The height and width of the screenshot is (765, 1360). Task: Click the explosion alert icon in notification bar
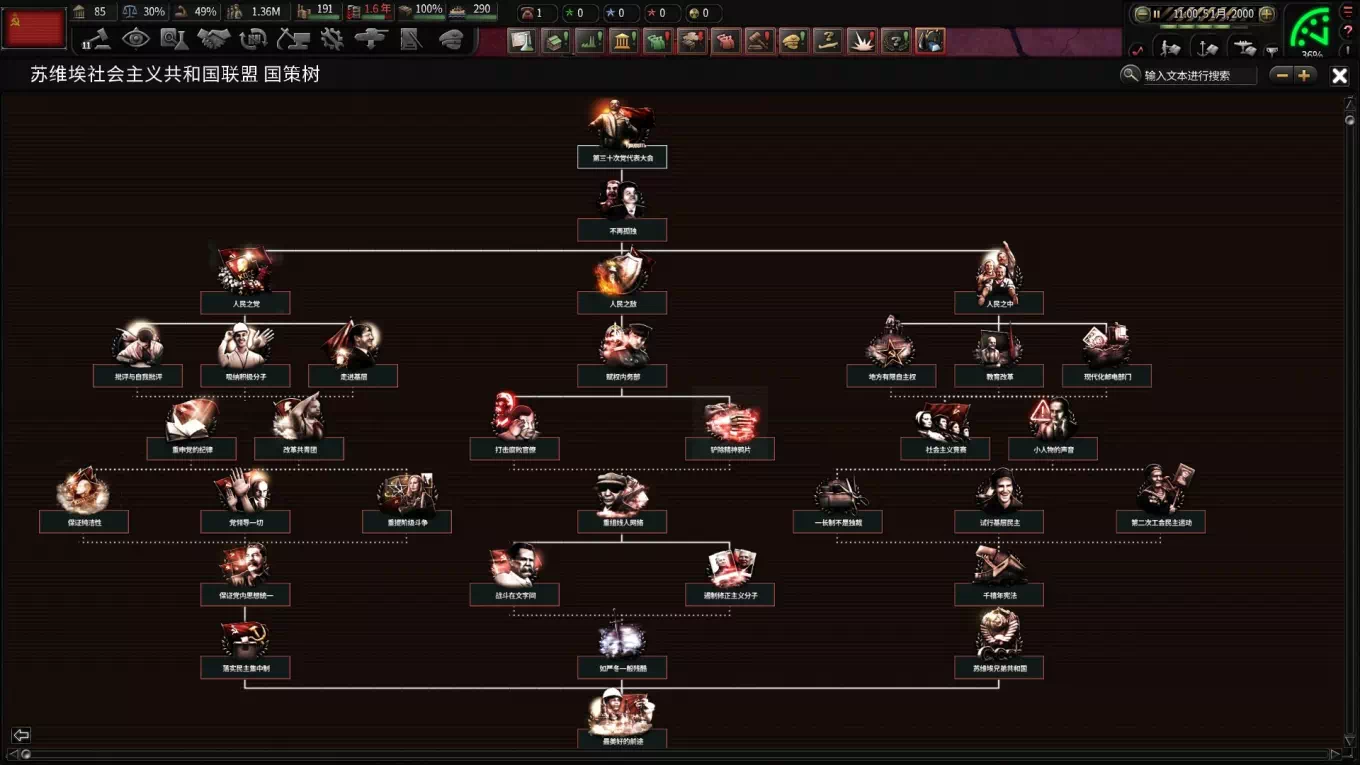tap(862, 40)
